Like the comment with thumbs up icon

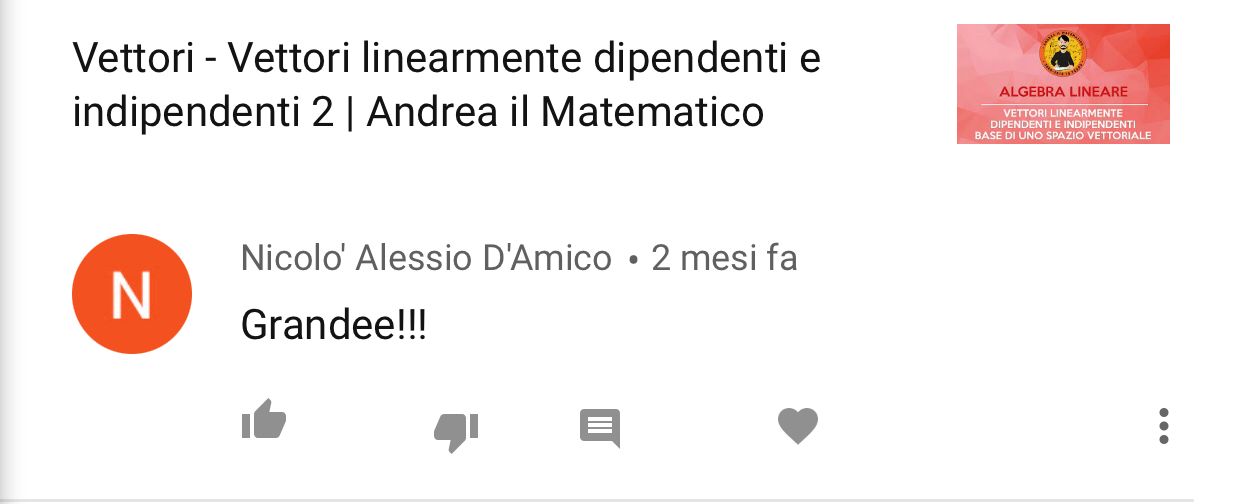pyautogui.click(x=264, y=420)
